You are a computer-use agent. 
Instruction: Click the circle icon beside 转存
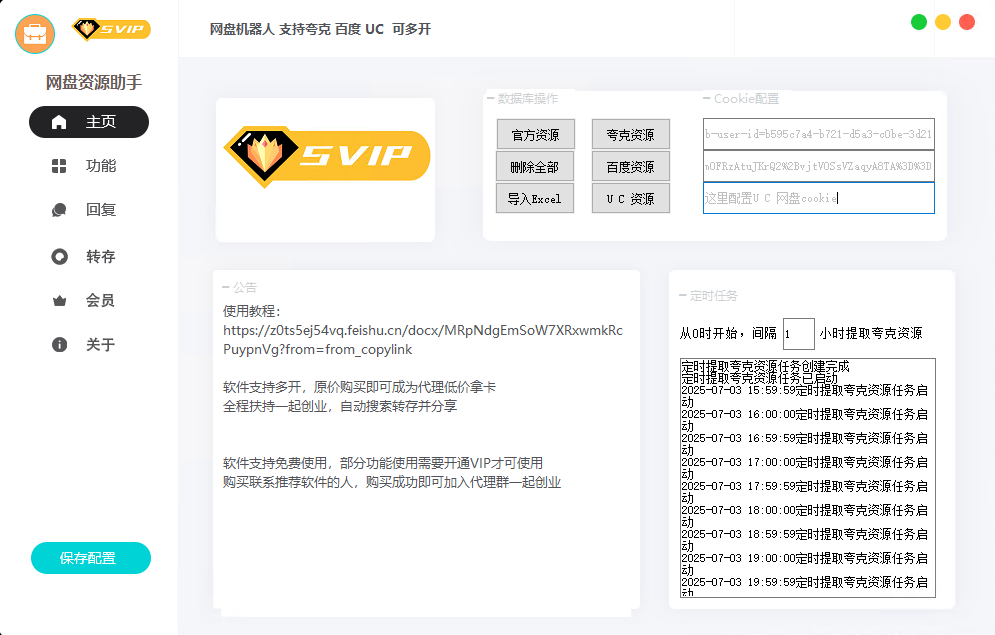pos(59,257)
